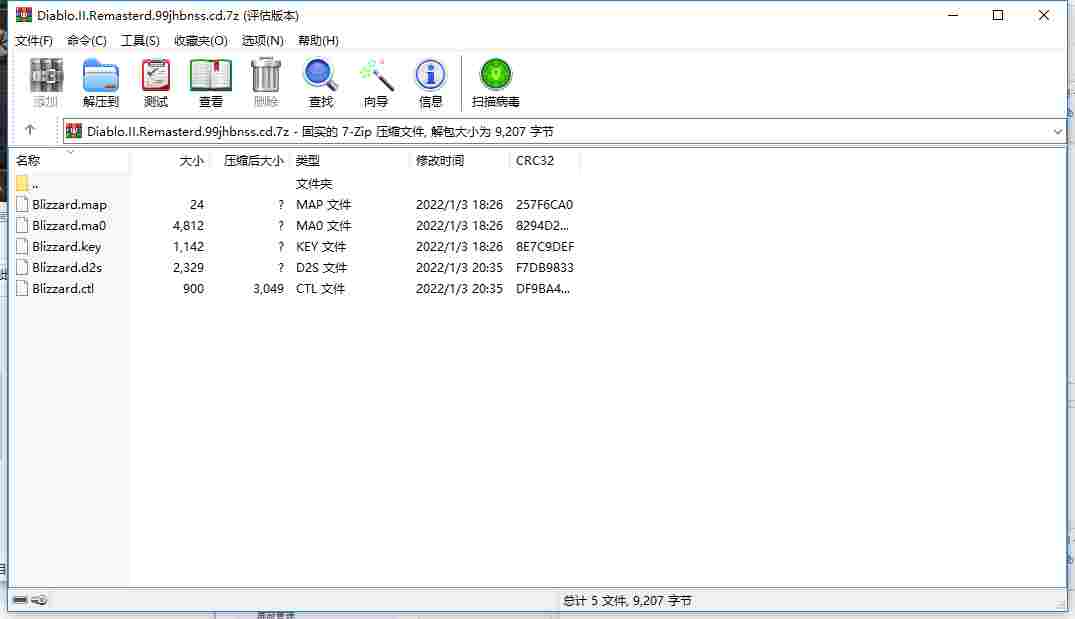Click size value 2,329
Viewport: 1075px width, 619px height.
coord(189,267)
